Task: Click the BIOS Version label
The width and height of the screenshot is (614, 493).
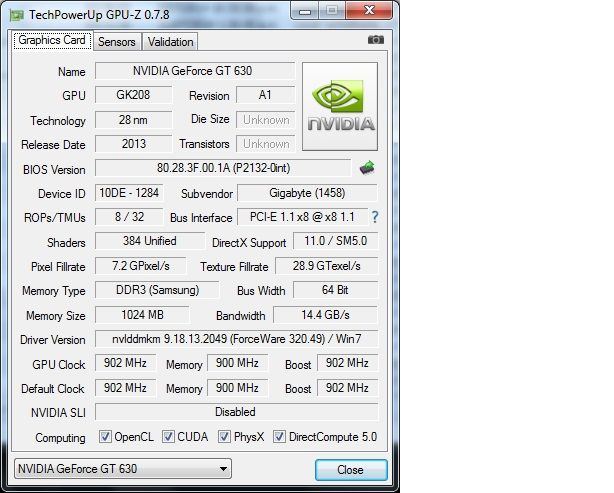Action: click(54, 170)
